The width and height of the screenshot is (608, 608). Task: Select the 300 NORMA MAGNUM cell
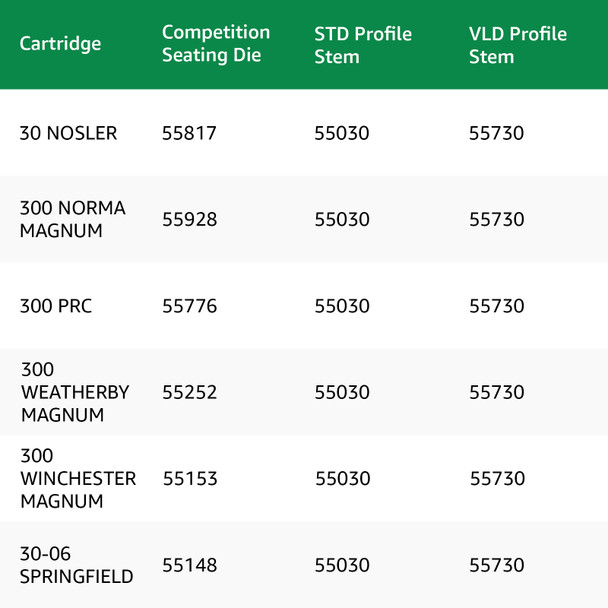73,219
